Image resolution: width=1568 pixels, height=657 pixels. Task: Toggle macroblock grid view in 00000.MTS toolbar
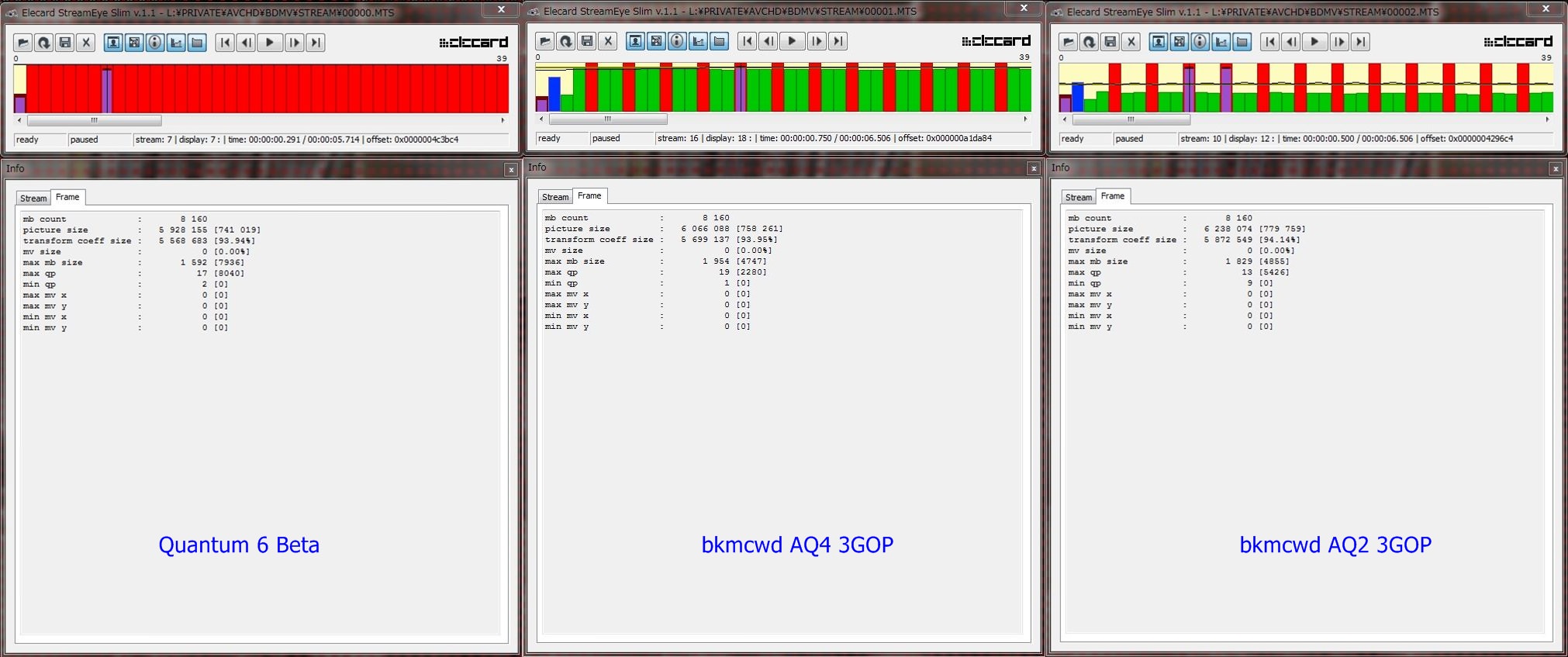pos(134,43)
